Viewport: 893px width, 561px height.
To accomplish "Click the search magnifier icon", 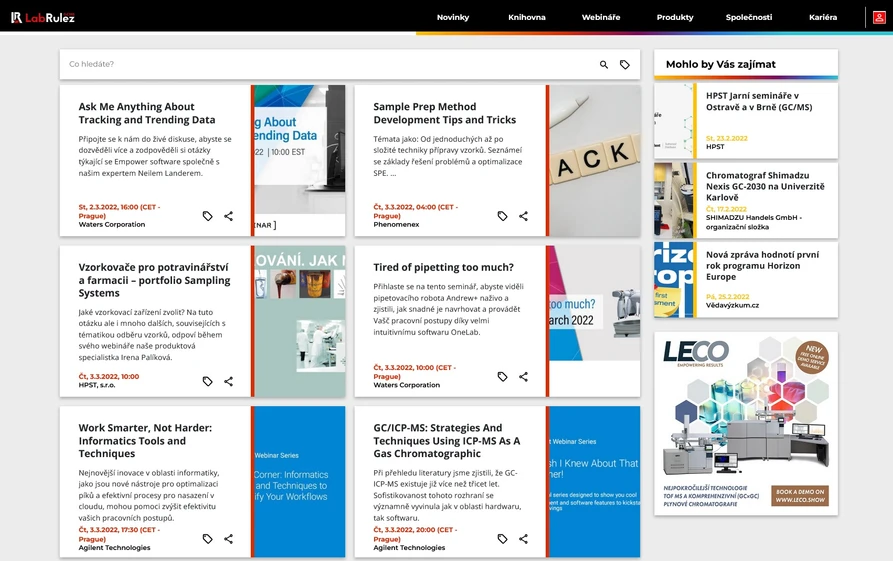I will (x=604, y=65).
